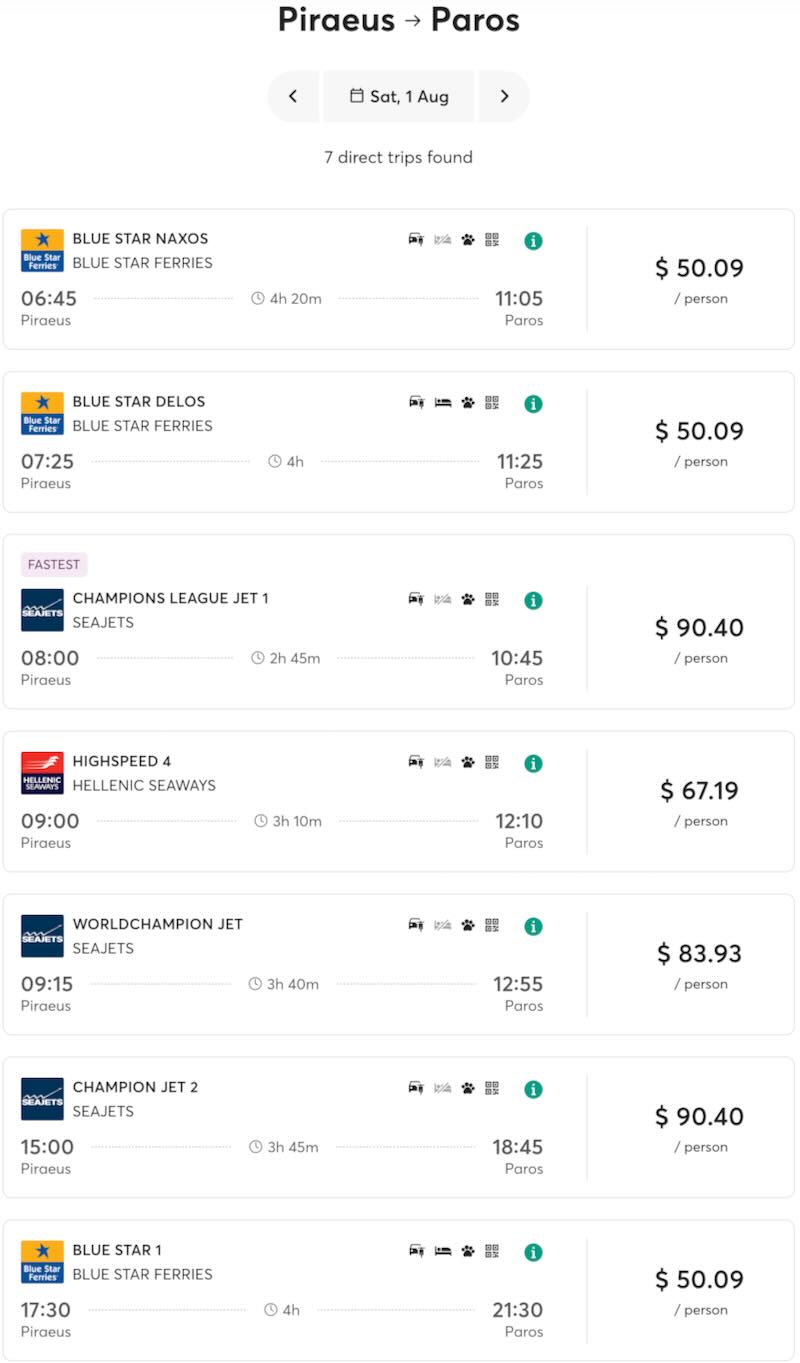800x1363 pixels.
Task: Click info icon for WorldChampion Jet
Action: (x=533, y=926)
